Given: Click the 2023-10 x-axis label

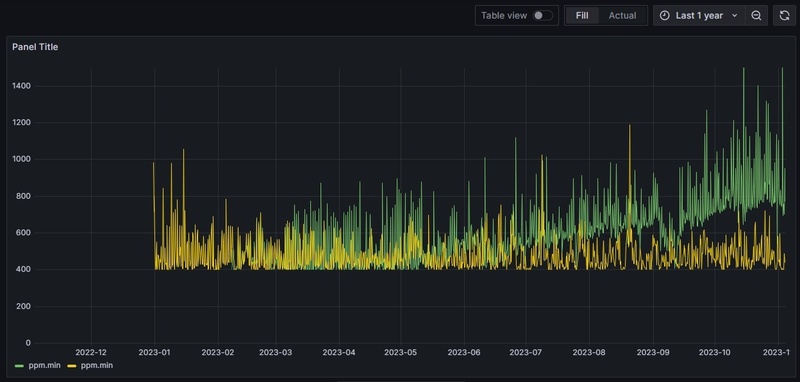Looking at the screenshot, I should [x=714, y=352].
